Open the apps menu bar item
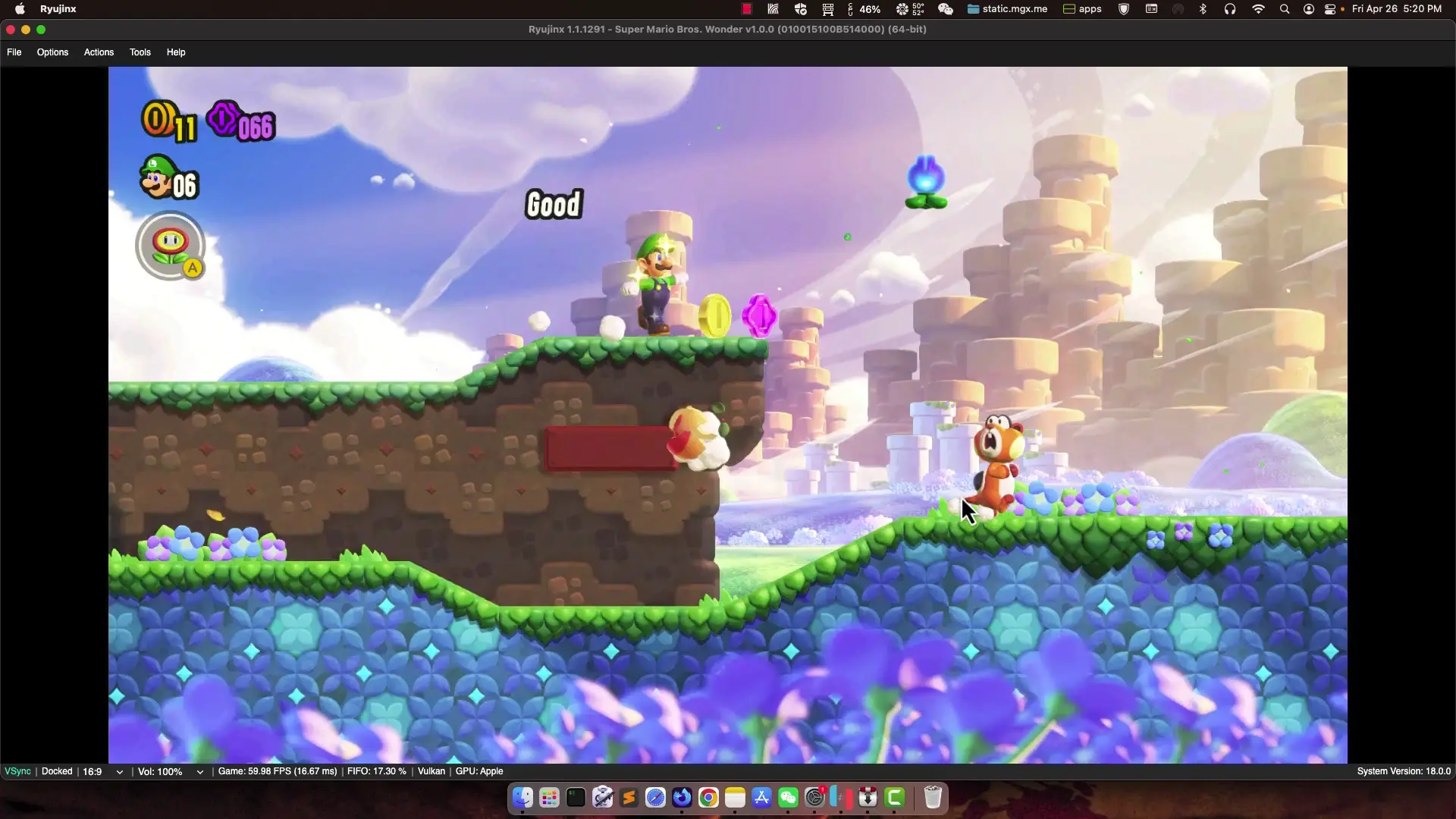This screenshot has height=819, width=1456. (x=1082, y=9)
